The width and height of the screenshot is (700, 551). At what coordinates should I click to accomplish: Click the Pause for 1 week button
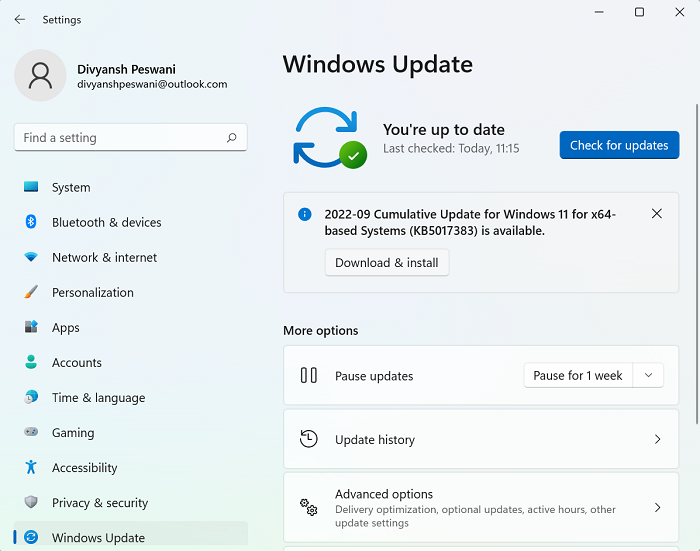coord(578,376)
